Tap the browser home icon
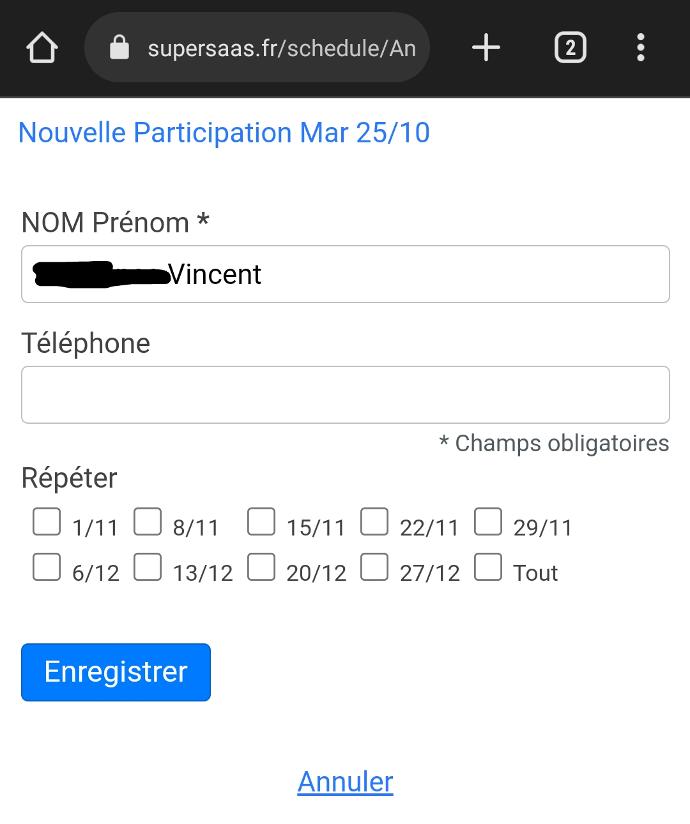The width and height of the screenshot is (690, 824). 42,47
